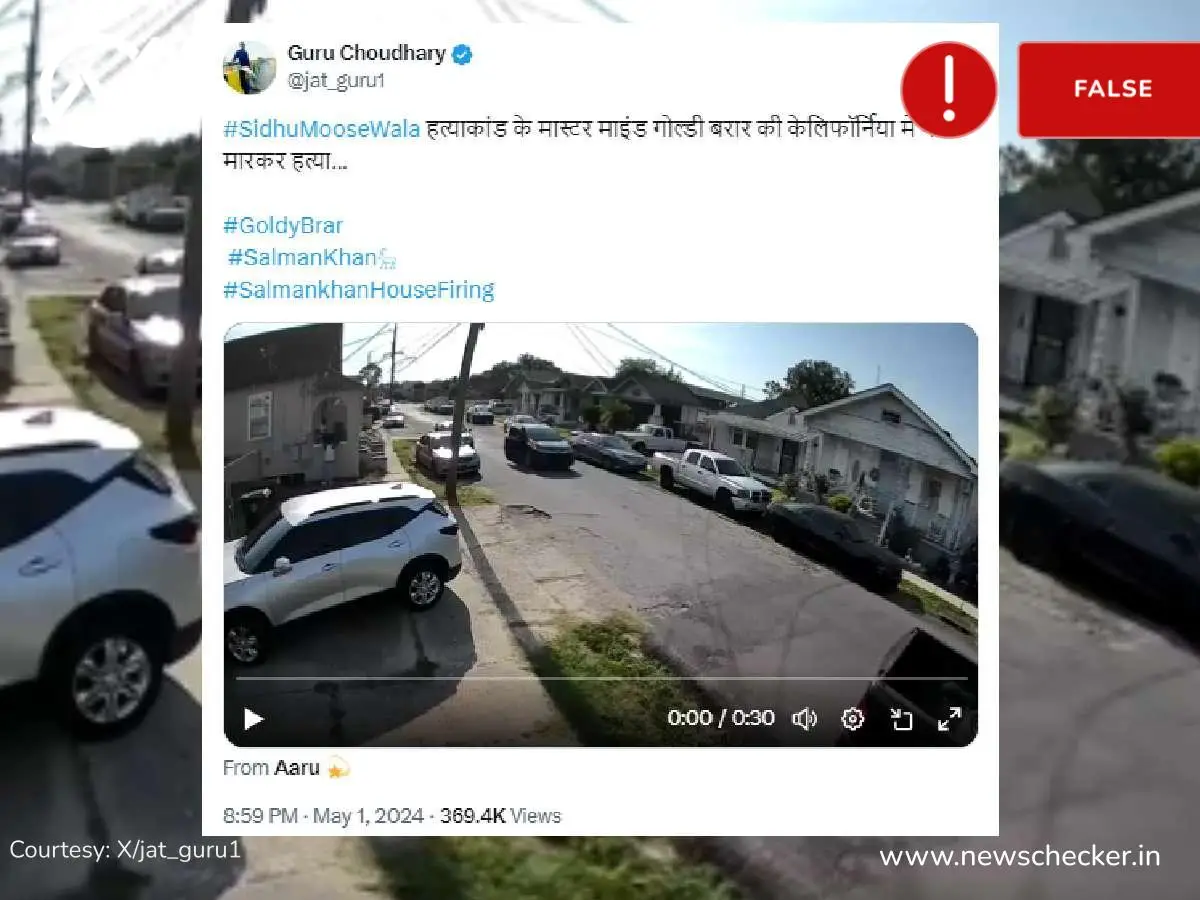The image size is (1200, 900).
Task: Open the #SalmanKhan hashtag
Action: pyautogui.click(x=311, y=257)
